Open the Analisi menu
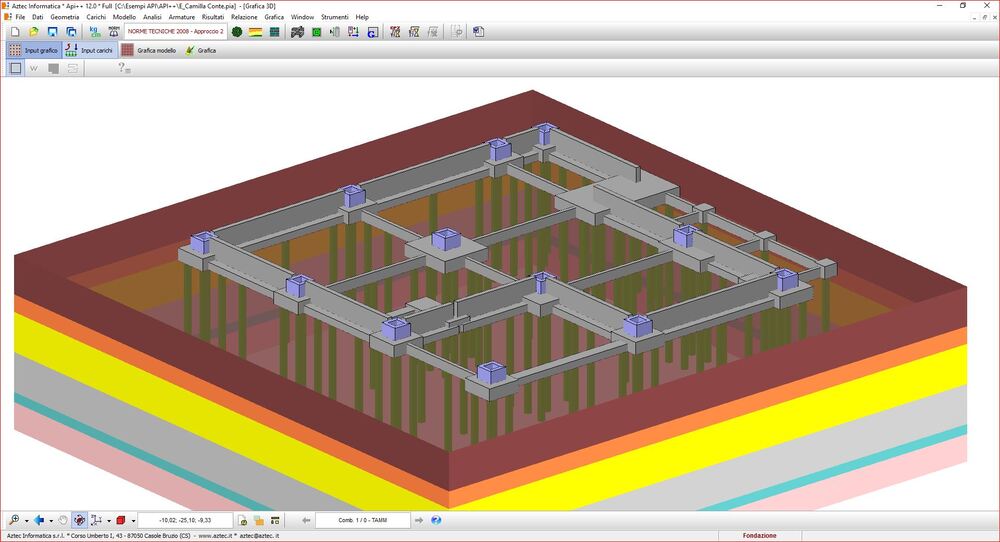 click(x=152, y=17)
